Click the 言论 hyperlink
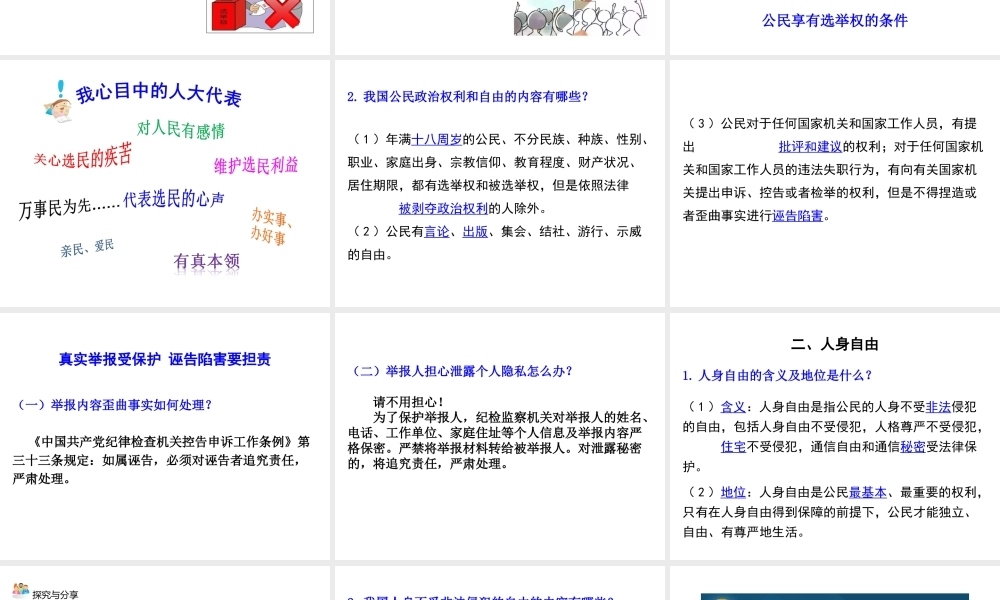The height and width of the screenshot is (600, 1000). pos(437,232)
